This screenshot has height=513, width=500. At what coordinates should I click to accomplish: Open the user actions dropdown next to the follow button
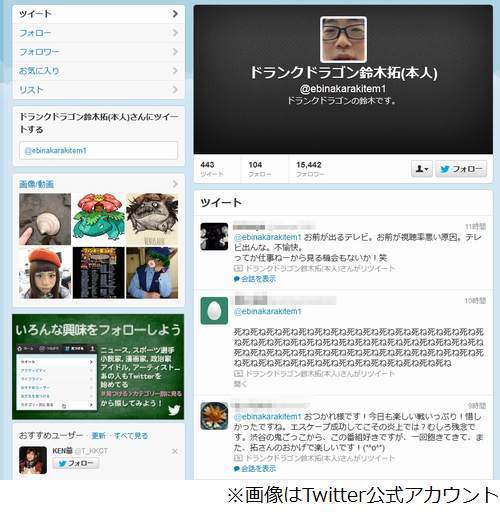point(422,169)
